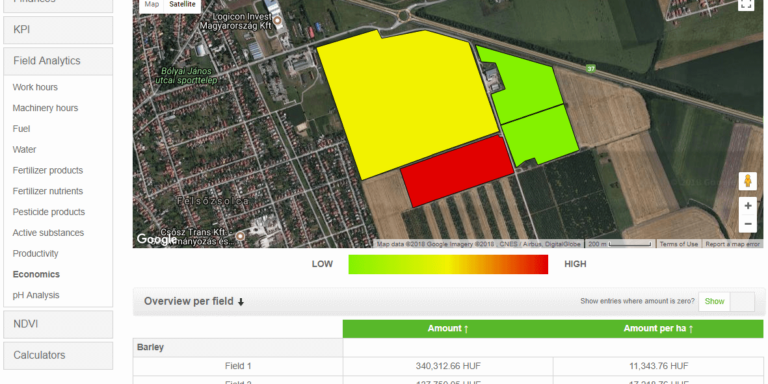
Task: Open pH Analysis menu item
Action: [36, 295]
